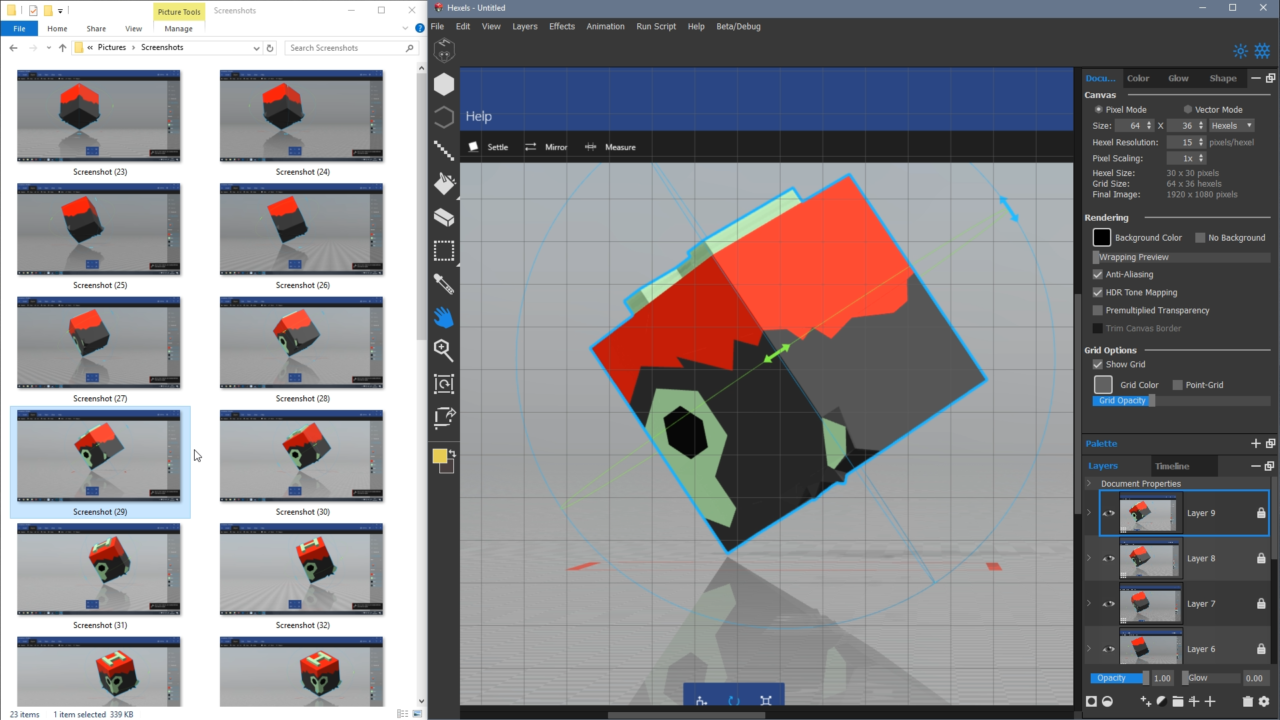Open the Animation menu

[605, 26]
